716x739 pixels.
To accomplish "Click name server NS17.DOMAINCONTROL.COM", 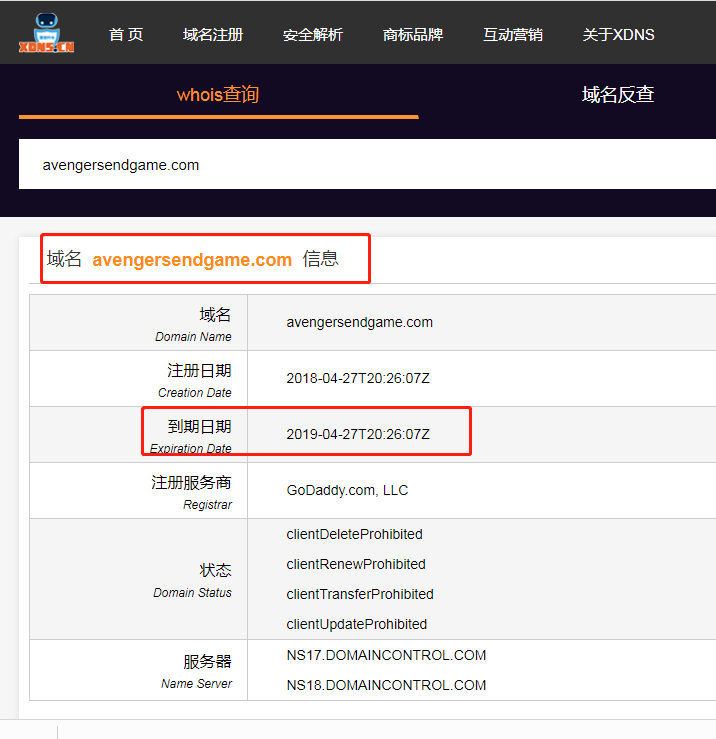I will point(386,655).
